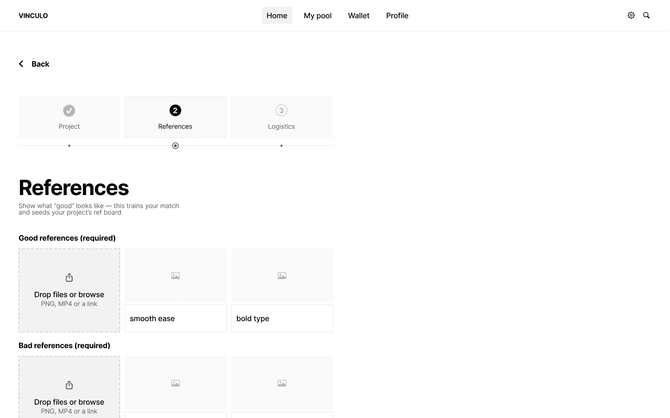This screenshot has height=418, width=670.
Task: Select the References step tab
Action: (x=175, y=117)
